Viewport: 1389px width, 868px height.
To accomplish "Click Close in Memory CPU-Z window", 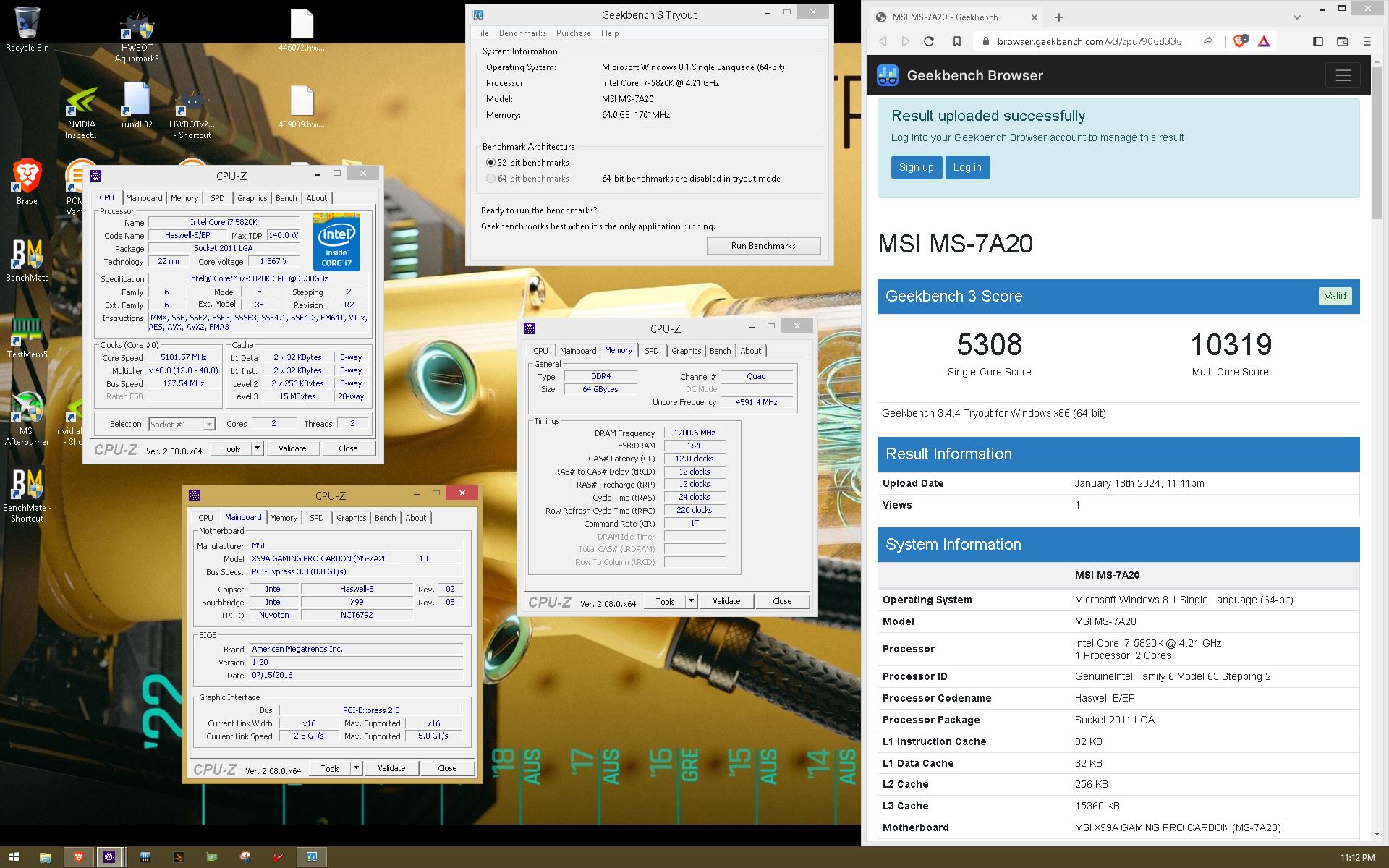I will click(782, 601).
